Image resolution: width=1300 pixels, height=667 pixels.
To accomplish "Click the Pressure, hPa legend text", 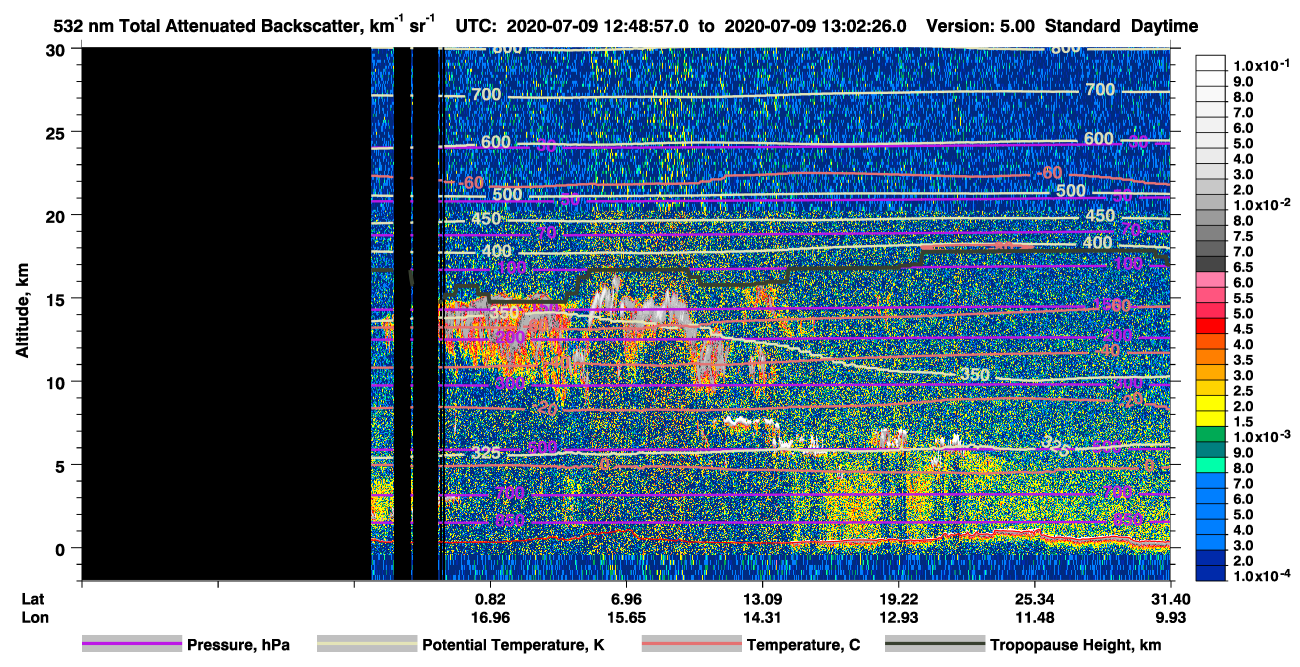I will coord(238,646).
